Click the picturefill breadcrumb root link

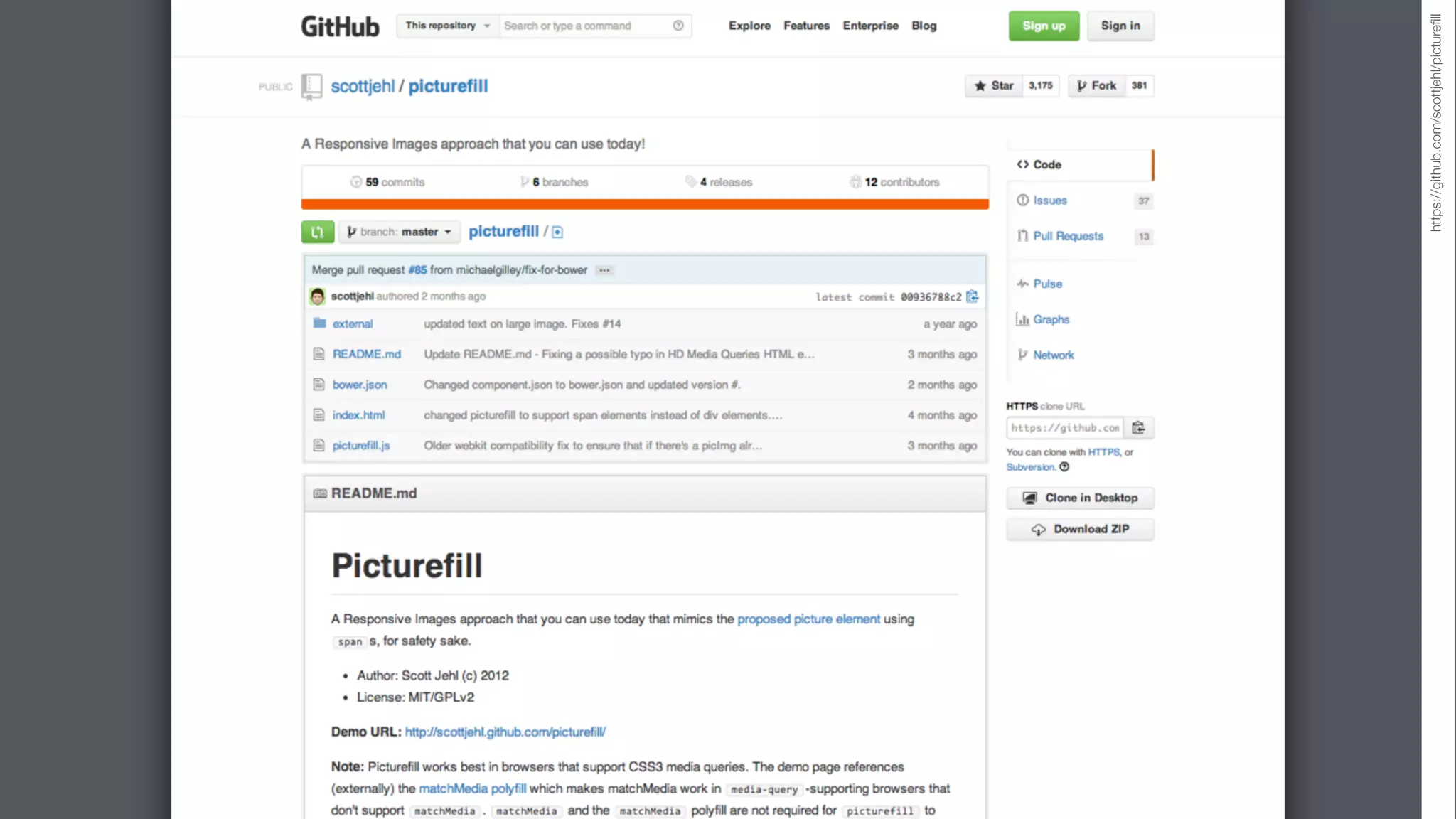[x=503, y=231]
